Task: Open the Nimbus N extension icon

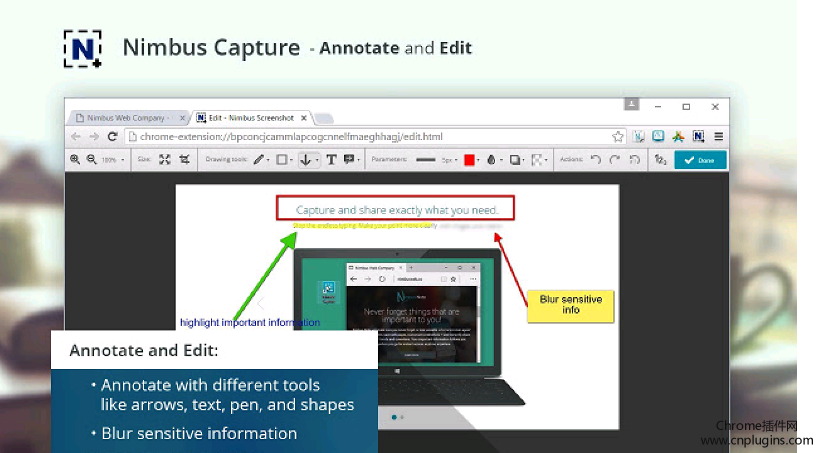Action: point(699,137)
